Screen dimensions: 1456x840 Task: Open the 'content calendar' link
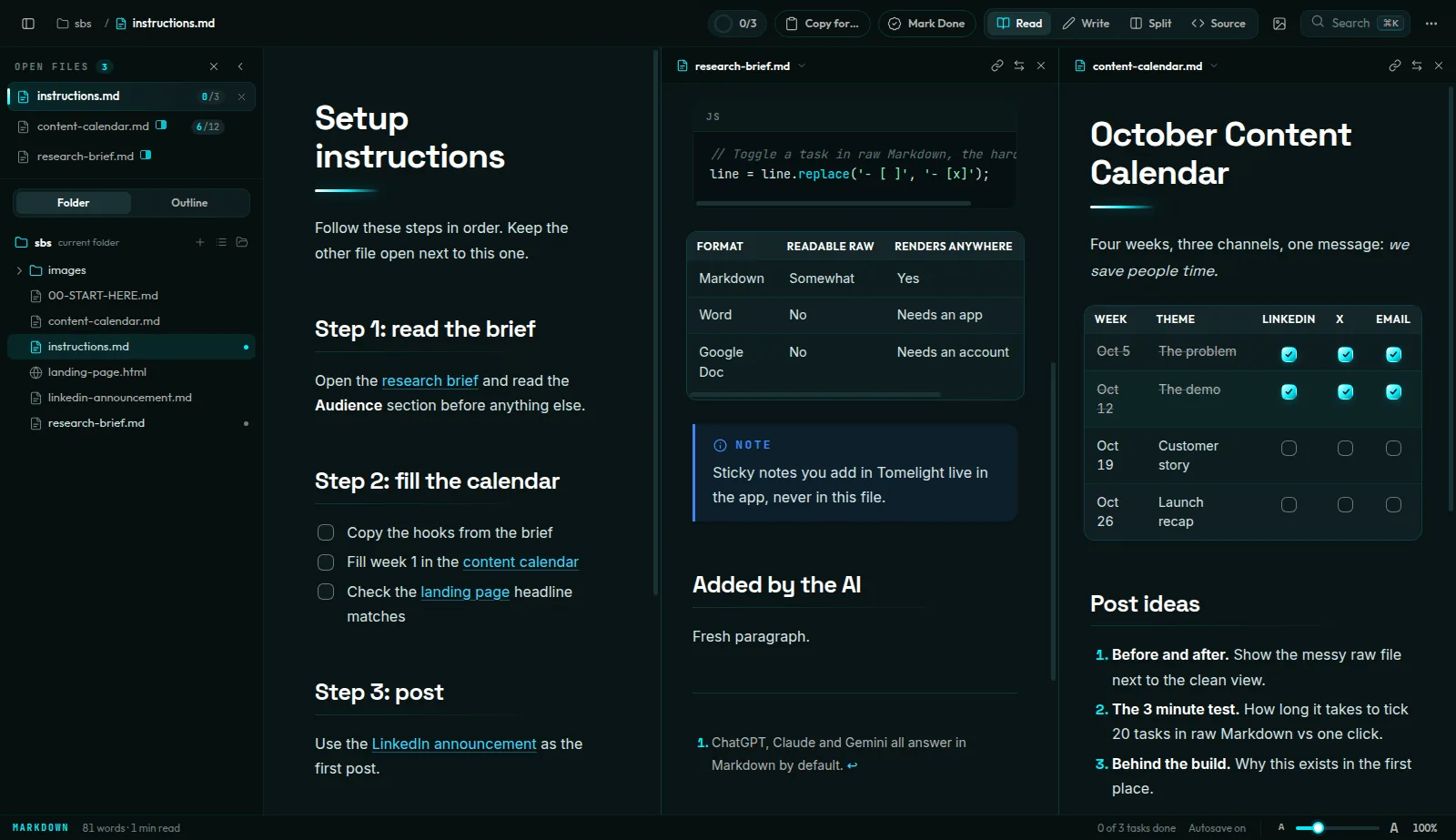(521, 562)
